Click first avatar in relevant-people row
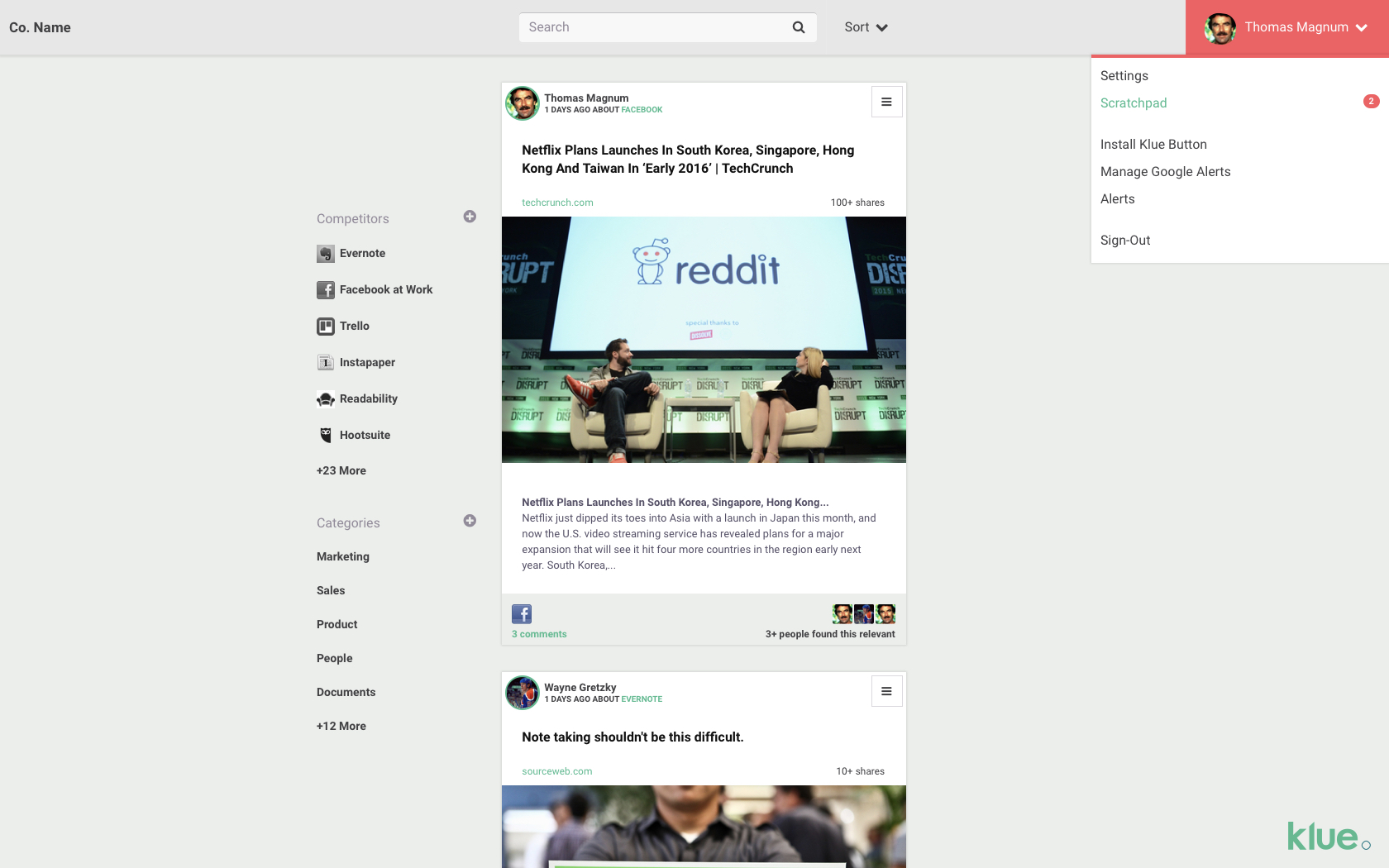 (x=842, y=614)
